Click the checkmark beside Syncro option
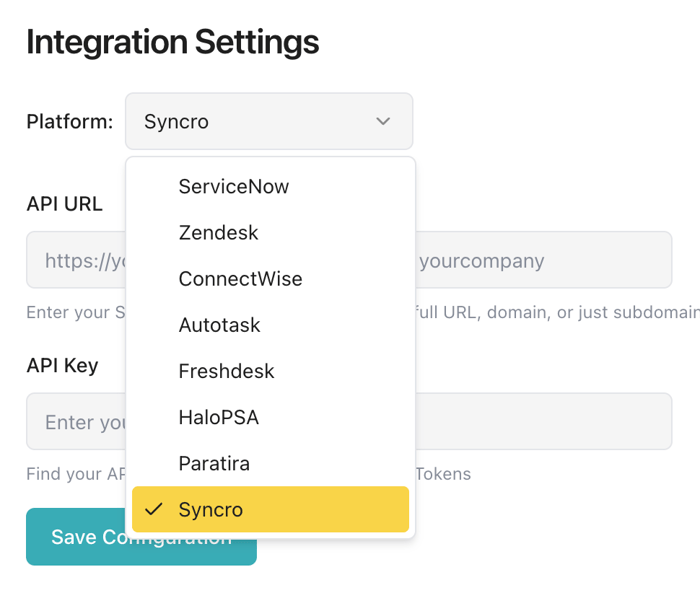Viewport: 700px width, 593px height. [153, 509]
